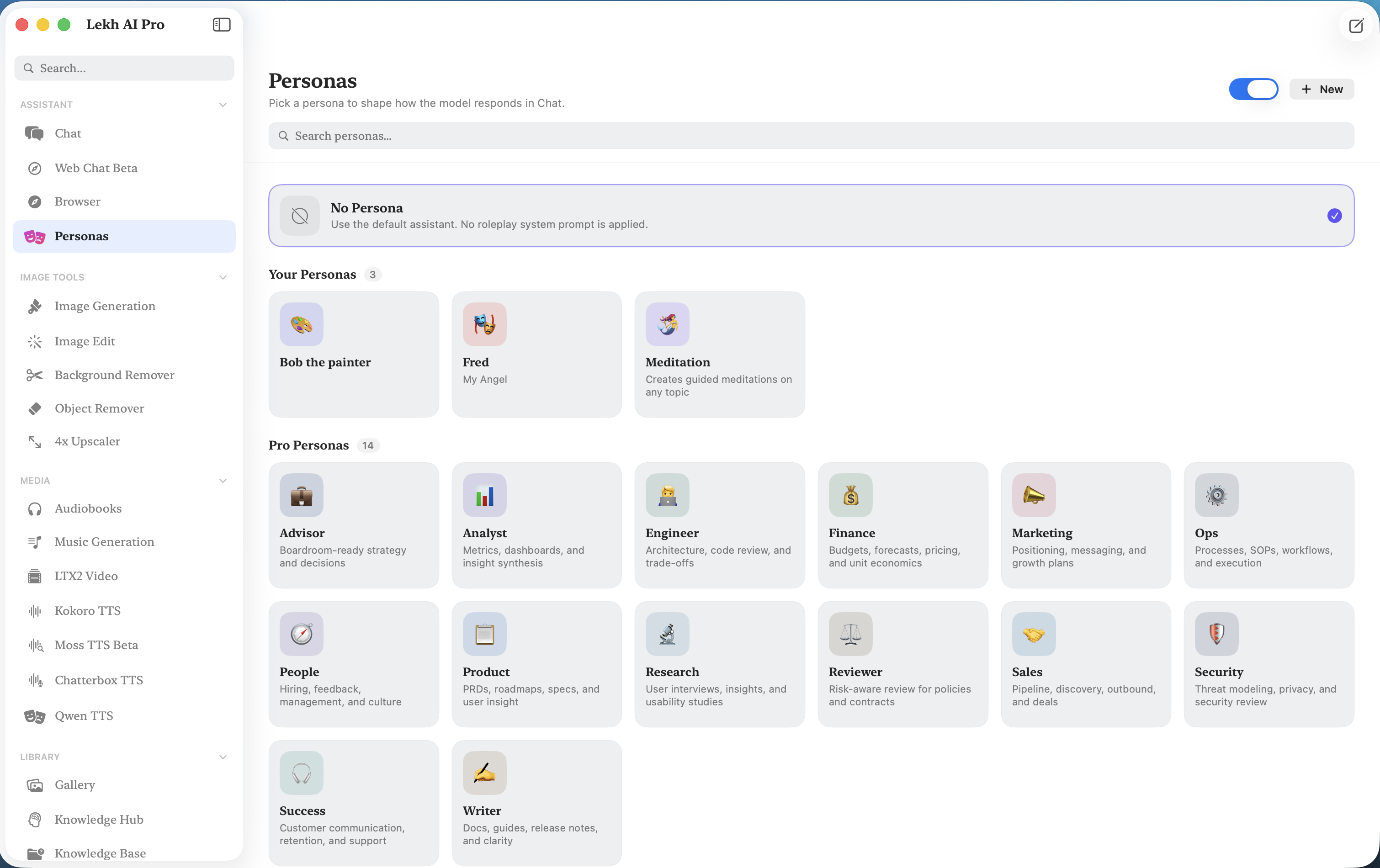Open Image Edit tool
Image resolution: width=1380 pixels, height=868 pixels.
click(x=124, y=341)
